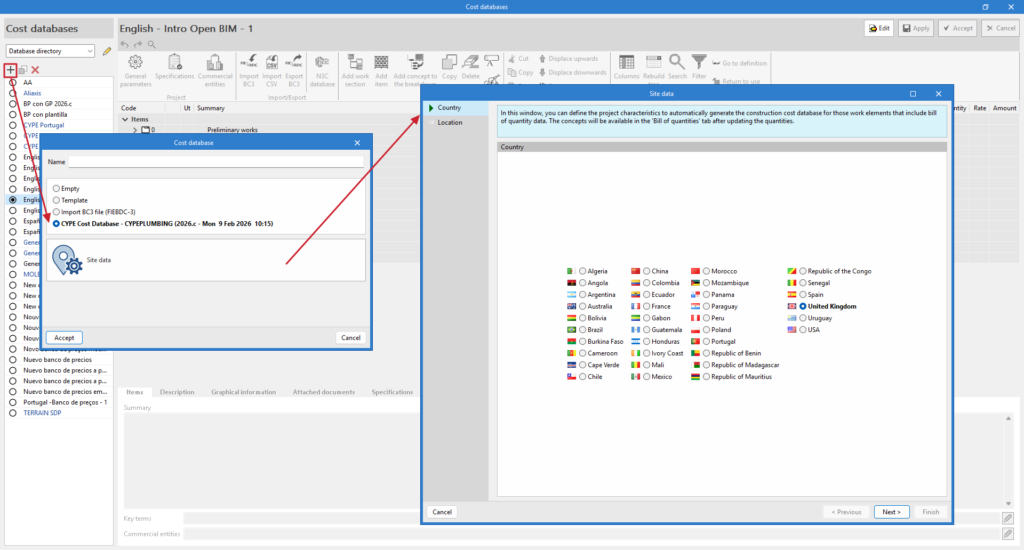The width and height of the screenshot is (1024, 550).
Task: Click the Apply button
Action: [916, 29]
